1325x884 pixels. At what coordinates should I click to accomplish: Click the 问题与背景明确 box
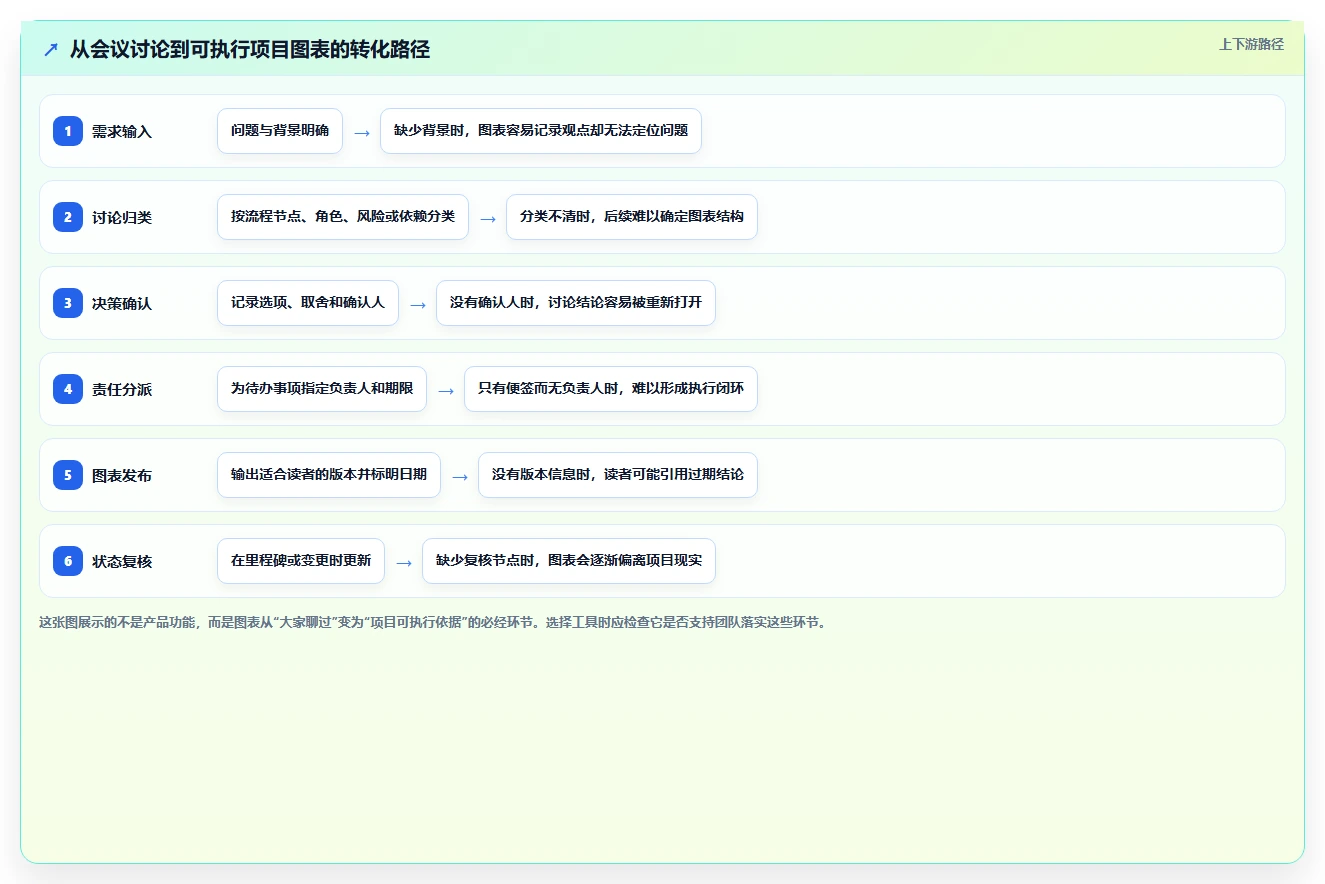[x=280, y=131]
